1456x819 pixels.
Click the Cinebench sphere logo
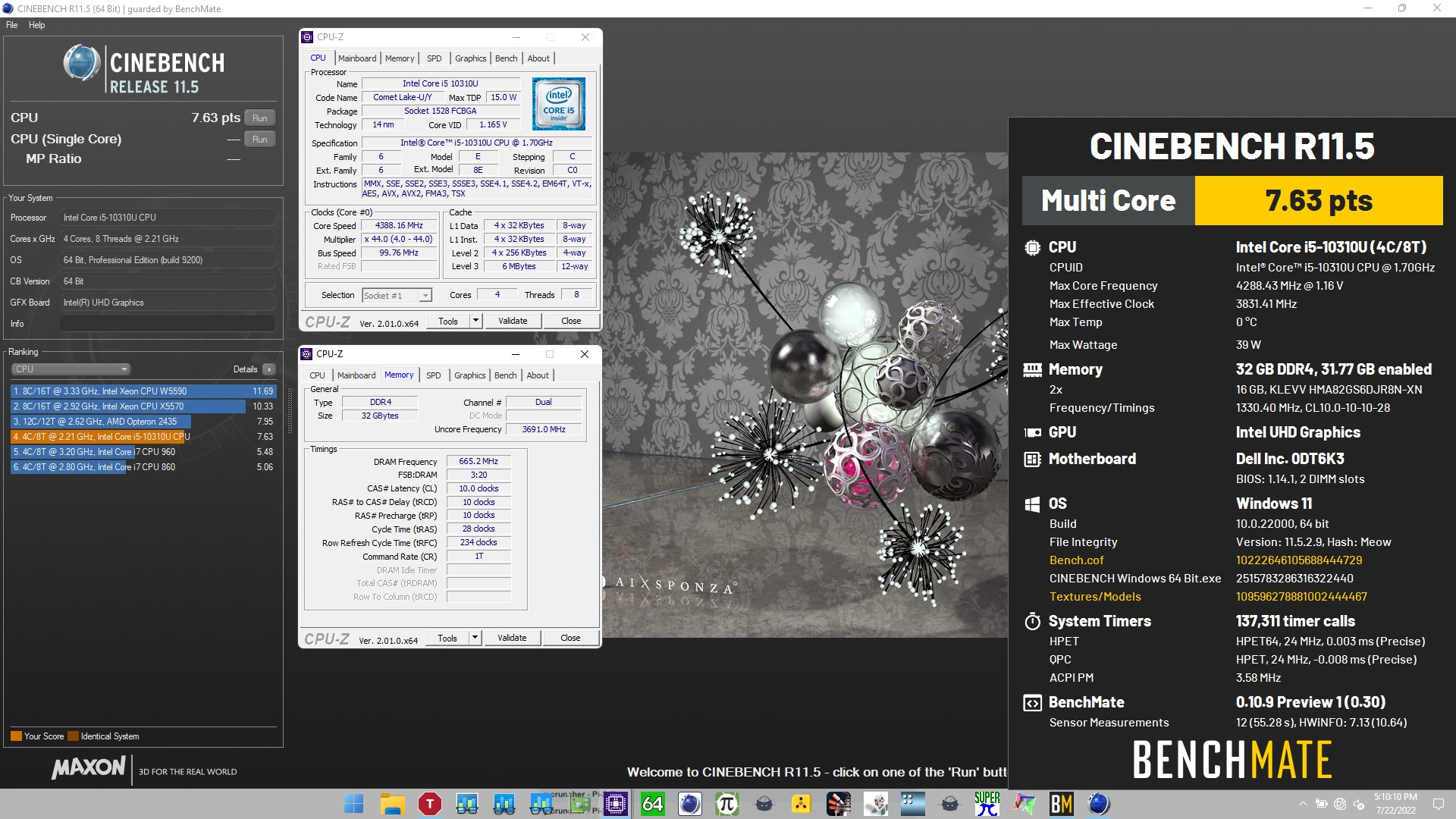tap(82, 63)
